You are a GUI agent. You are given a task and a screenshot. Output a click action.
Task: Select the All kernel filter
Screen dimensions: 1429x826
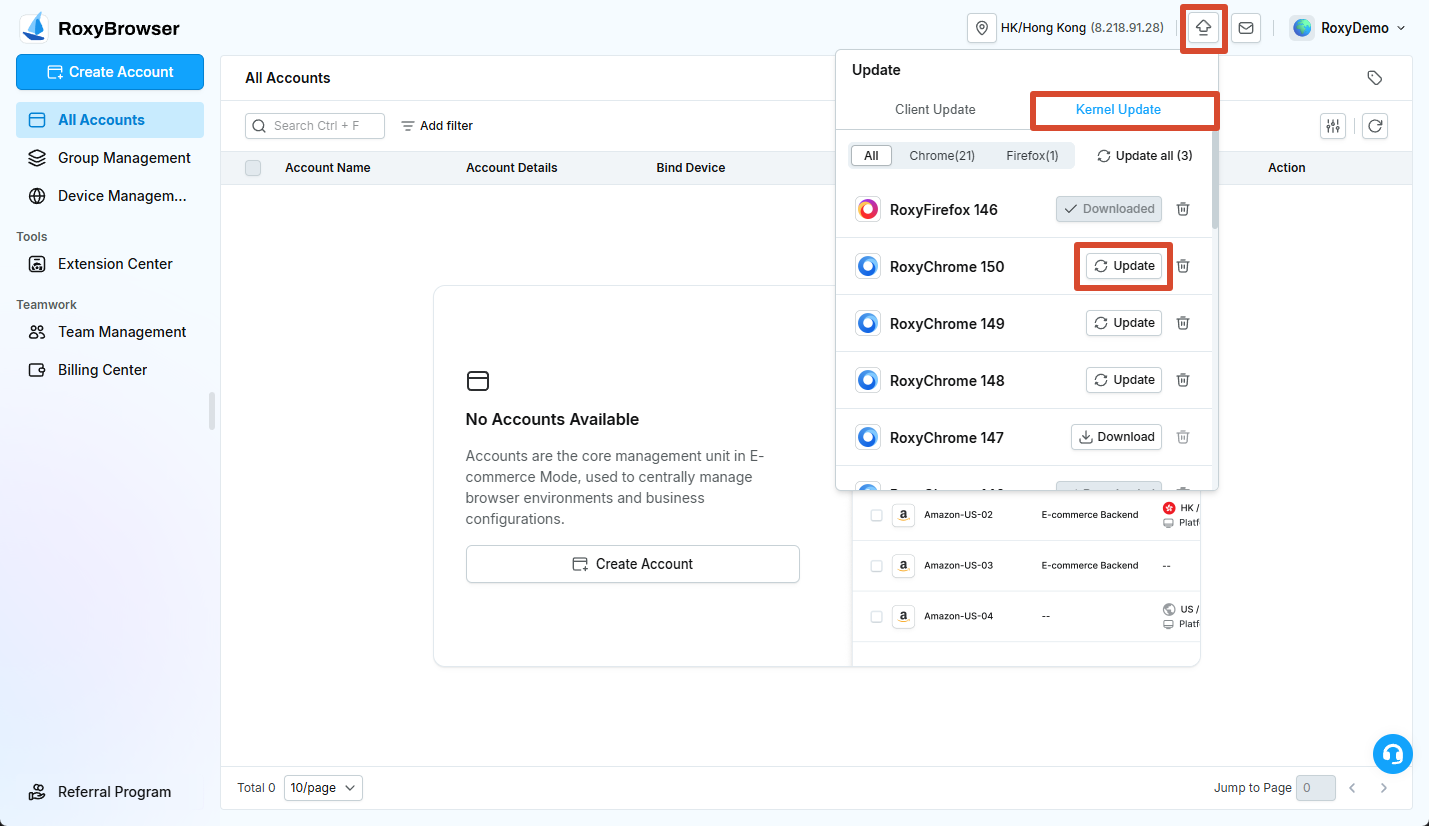pyautogui.click(x=871, y=156)
